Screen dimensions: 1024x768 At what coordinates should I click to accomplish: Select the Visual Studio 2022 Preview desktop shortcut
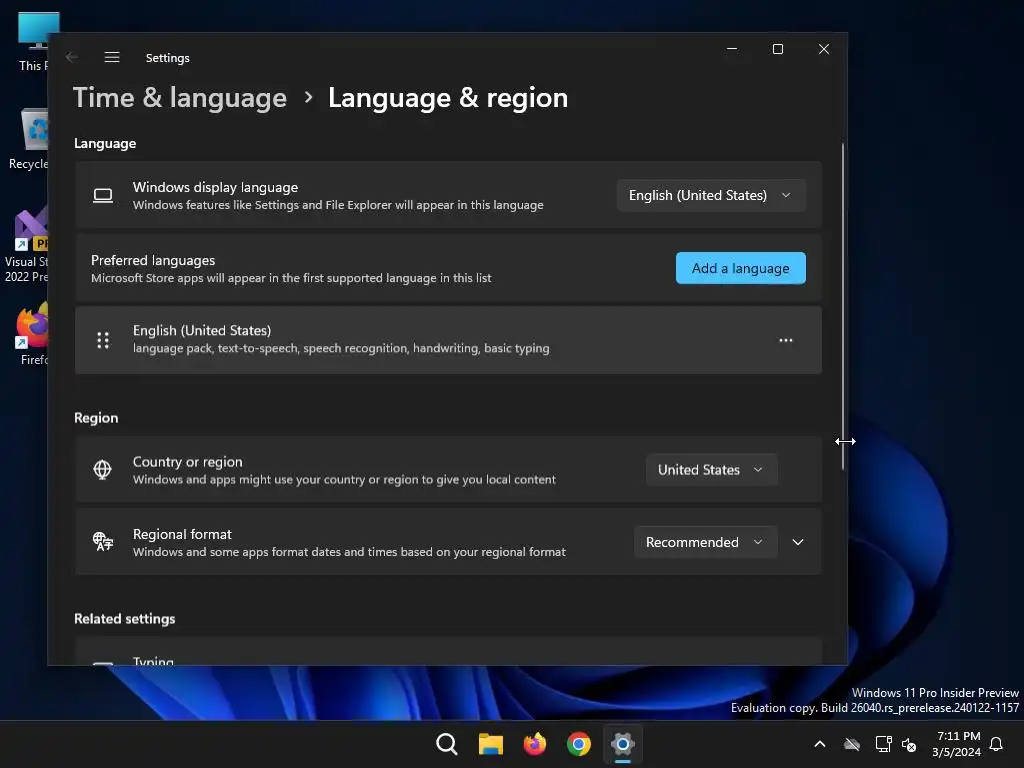26,244
